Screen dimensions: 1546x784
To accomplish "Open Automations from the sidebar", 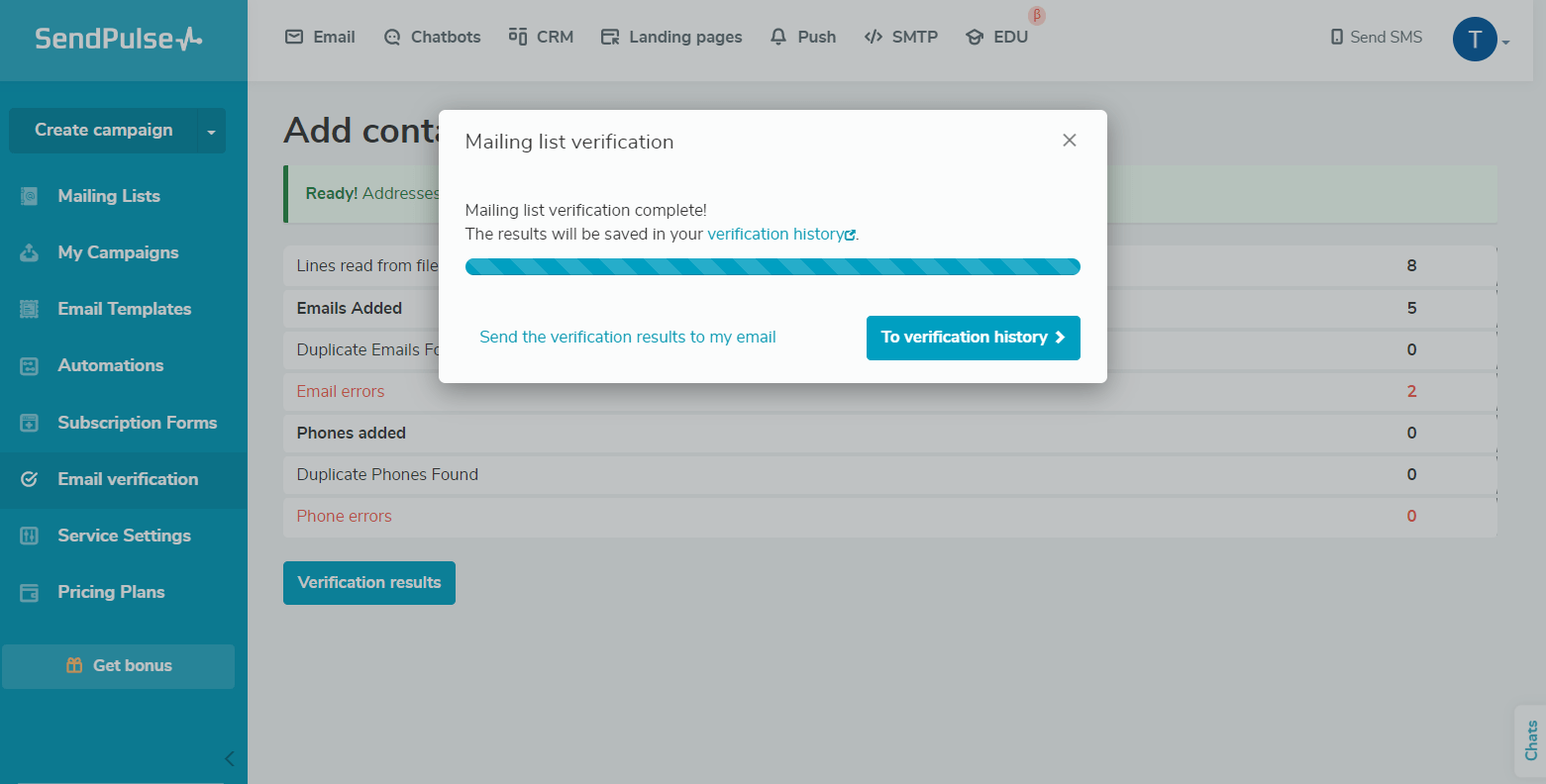I will 111,365.
